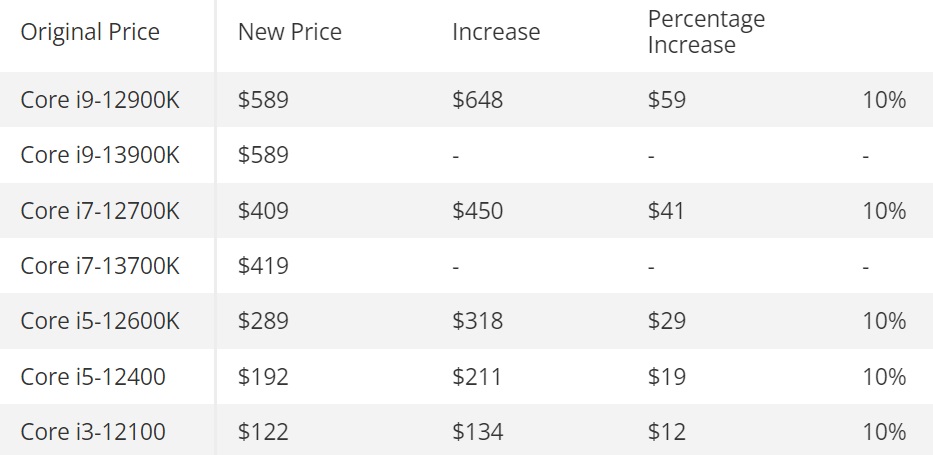Click the Increase column header
Image resolution: width=933 pixels, height=455 pixels.
[496, 32]
